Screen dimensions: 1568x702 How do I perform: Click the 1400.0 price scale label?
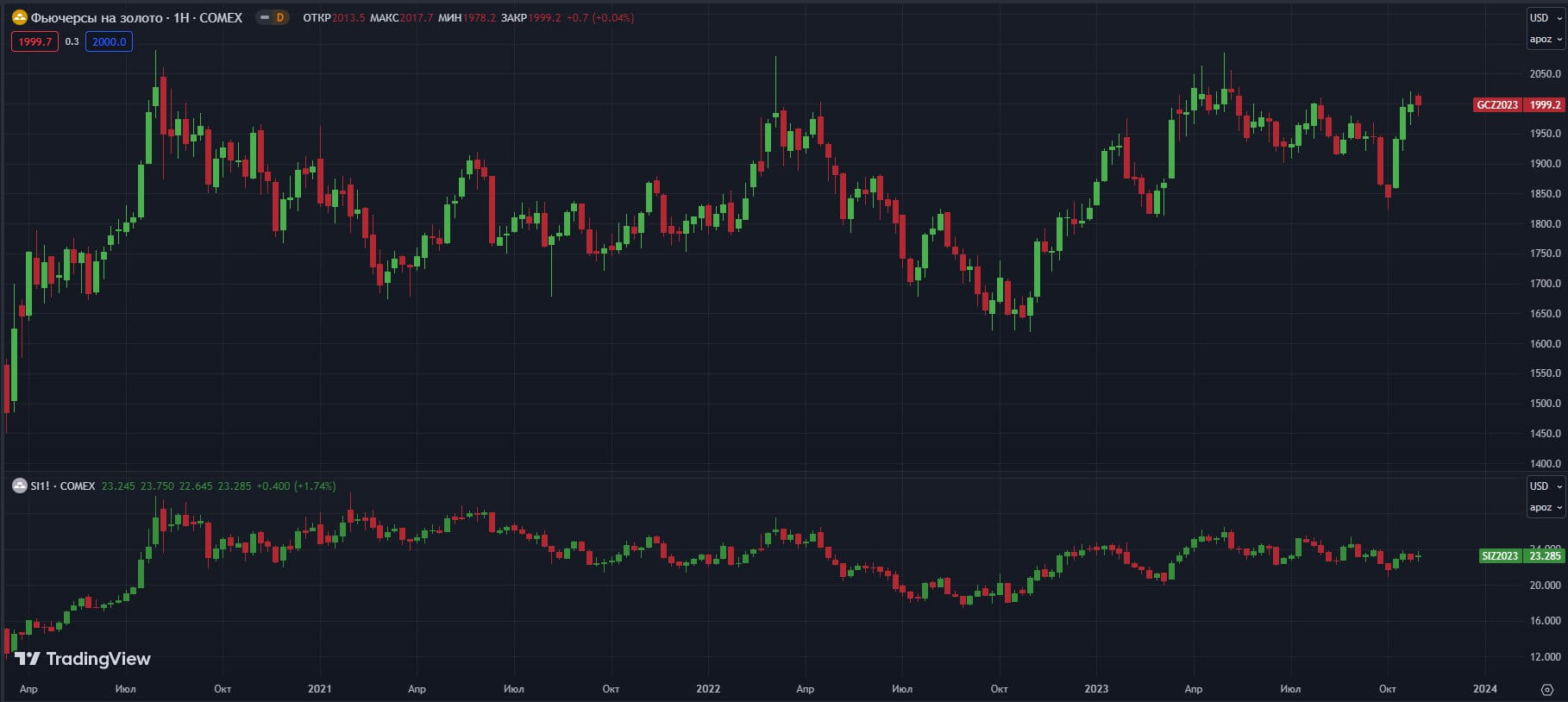coord(1545,463)
